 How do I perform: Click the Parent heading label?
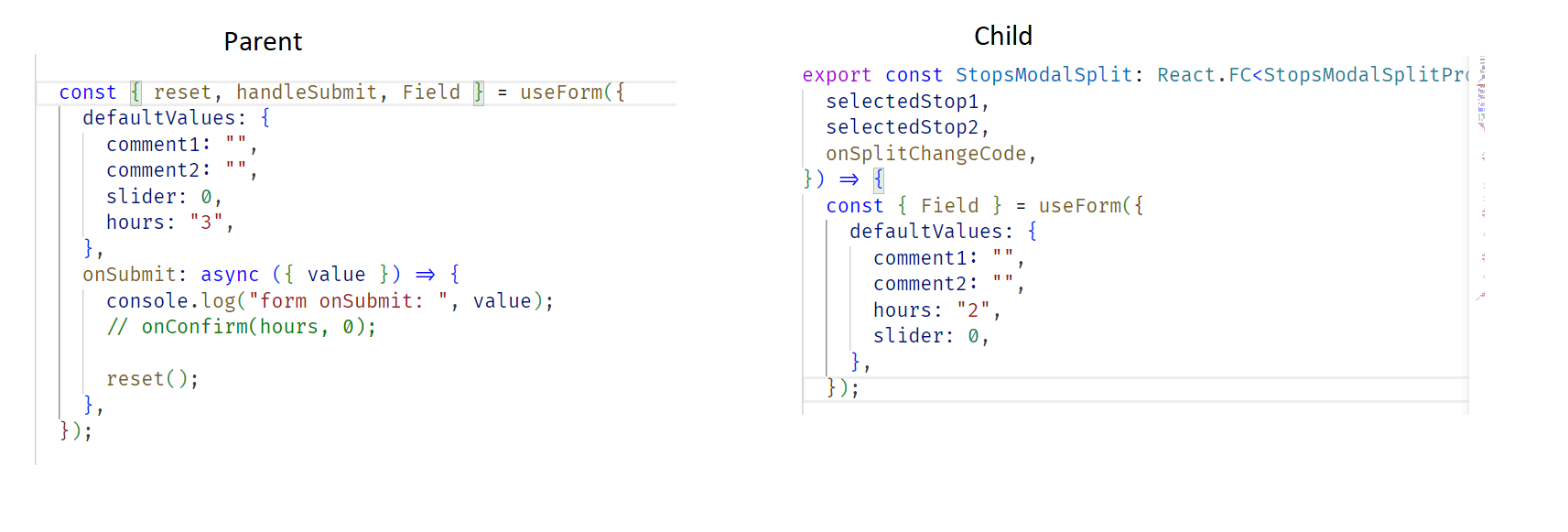pyautogui.click(x=263, y=41)
